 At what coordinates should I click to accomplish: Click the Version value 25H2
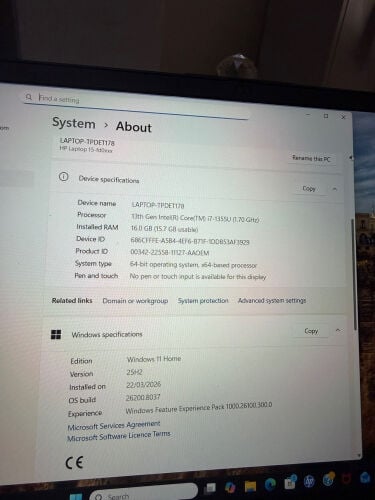[134, 372]
